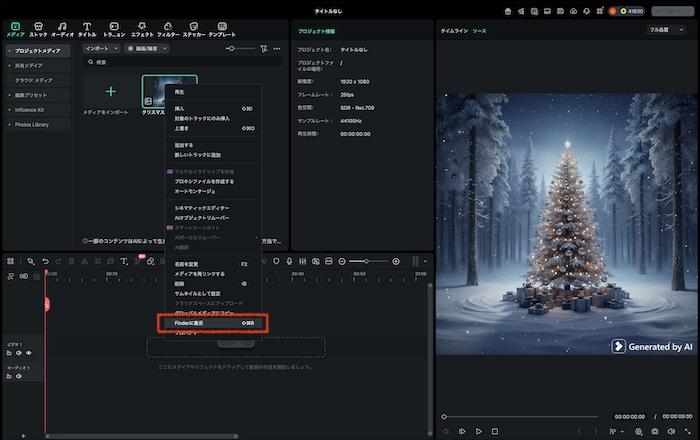Mute the ビデオ 1 track speaker
The image size is (700, 440).
coord(19,353)
